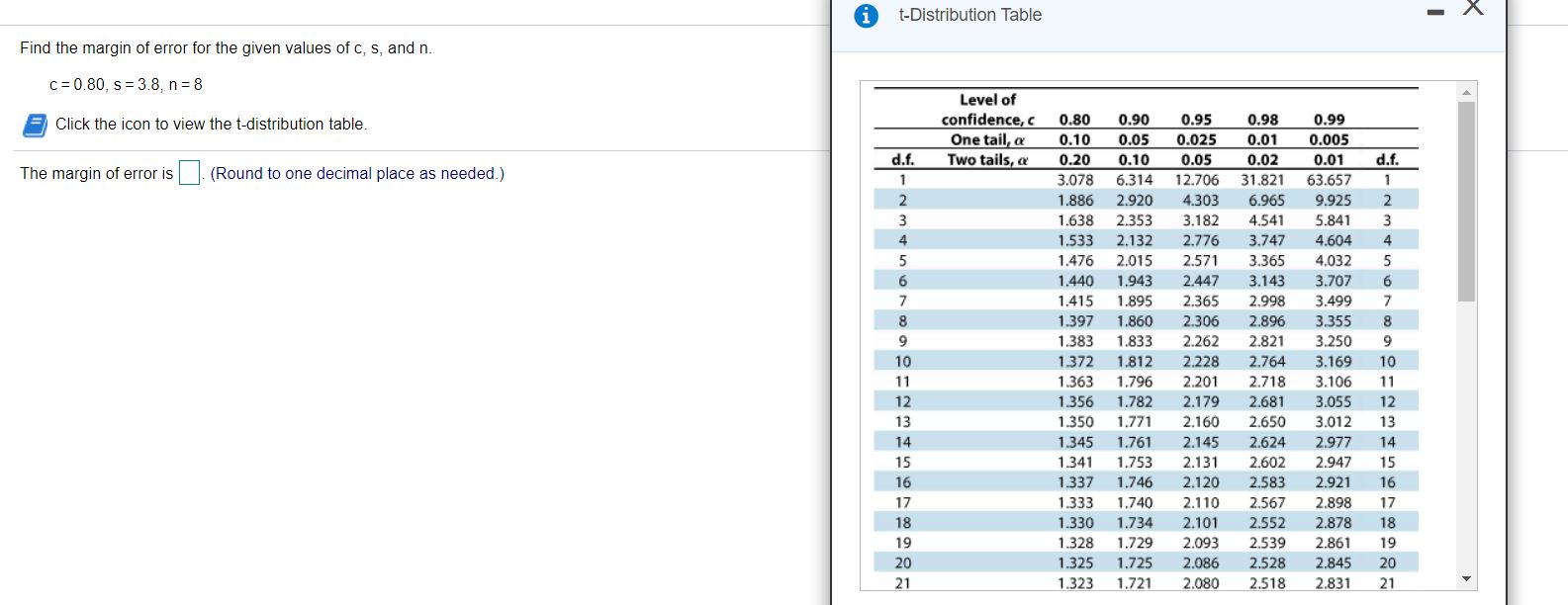Select value 2.552 in the table
The height and width of the screenshot is (605, 1568).
1267,522
